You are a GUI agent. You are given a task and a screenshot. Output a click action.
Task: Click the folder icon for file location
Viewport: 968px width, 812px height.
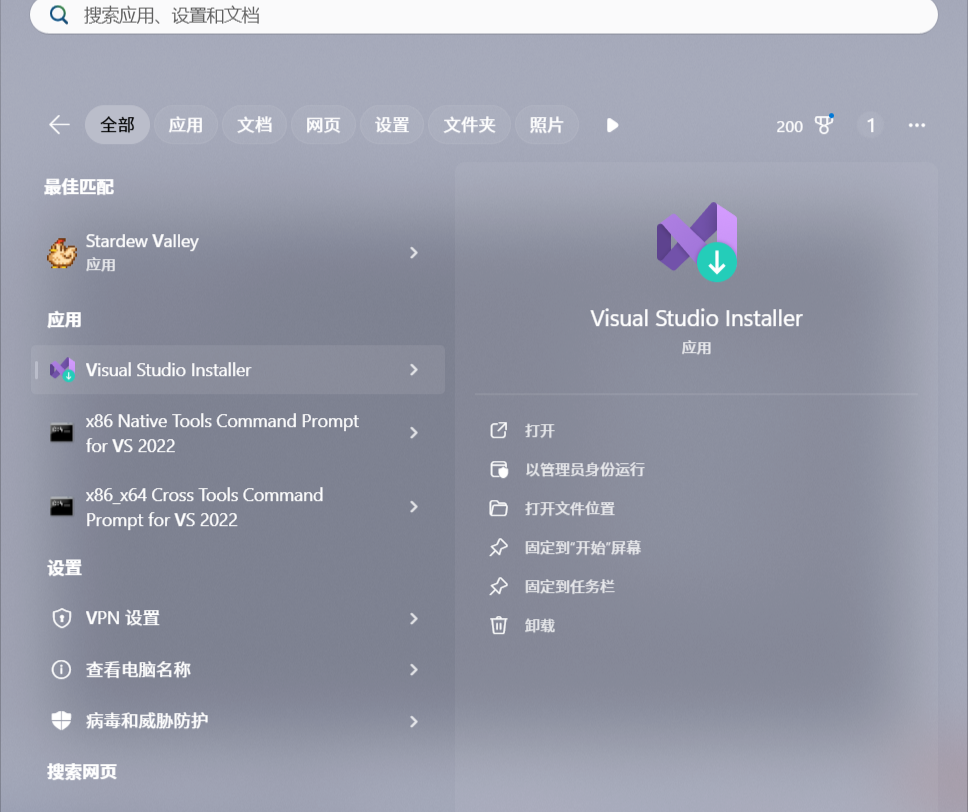498,508
